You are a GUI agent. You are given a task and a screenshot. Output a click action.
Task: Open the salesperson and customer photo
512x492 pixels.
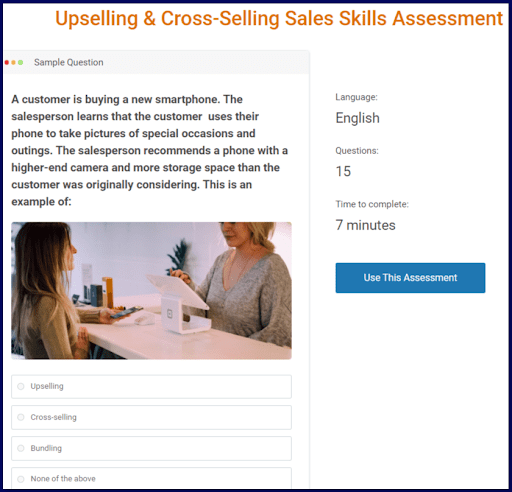coord(151,291)
